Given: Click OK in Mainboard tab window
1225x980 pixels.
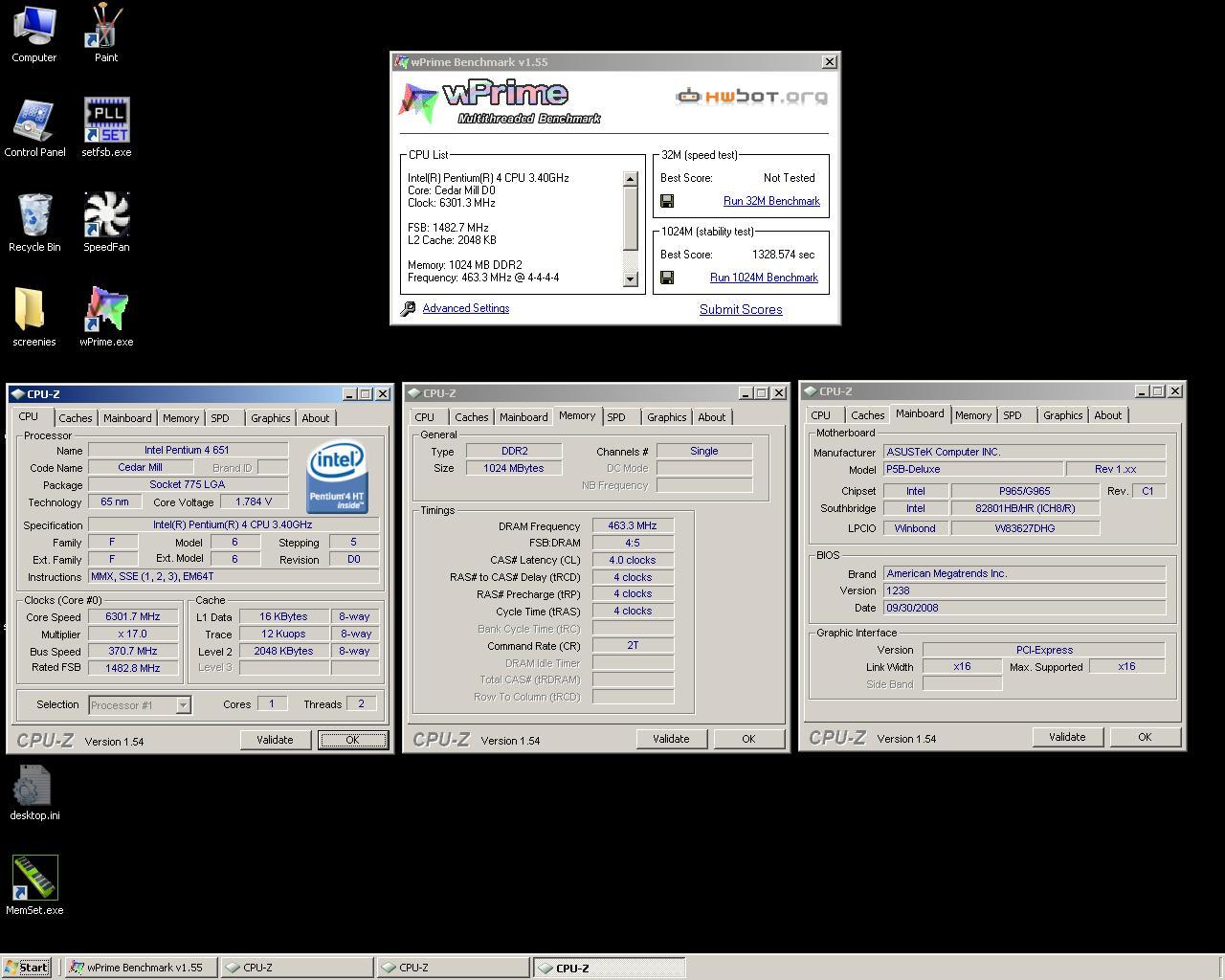Looking at the screenshot, I should tap(1145, 737).
